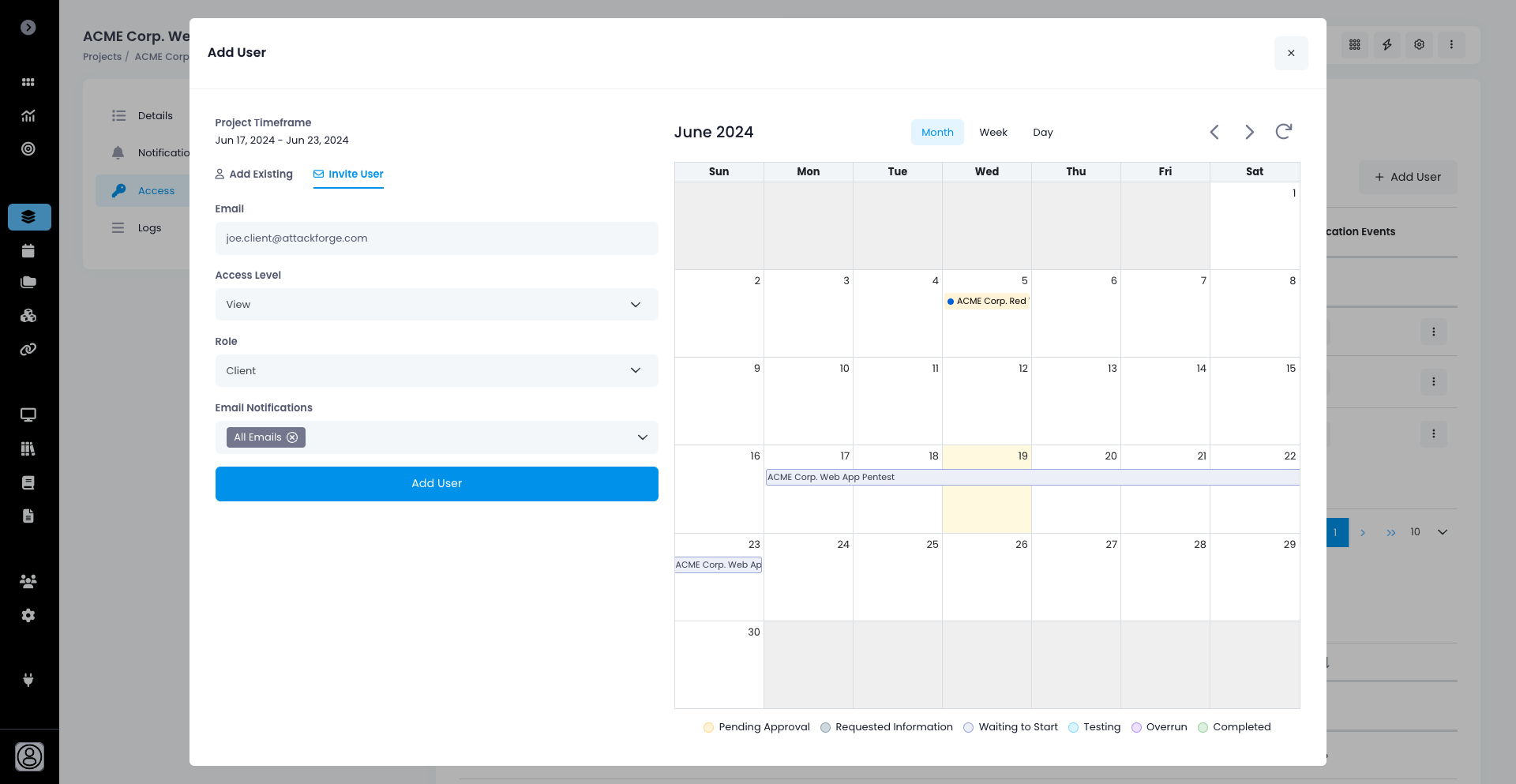Open the users group sidebar icon
1516x784 pixels.
pyautogui.click(x=28, y=581)
